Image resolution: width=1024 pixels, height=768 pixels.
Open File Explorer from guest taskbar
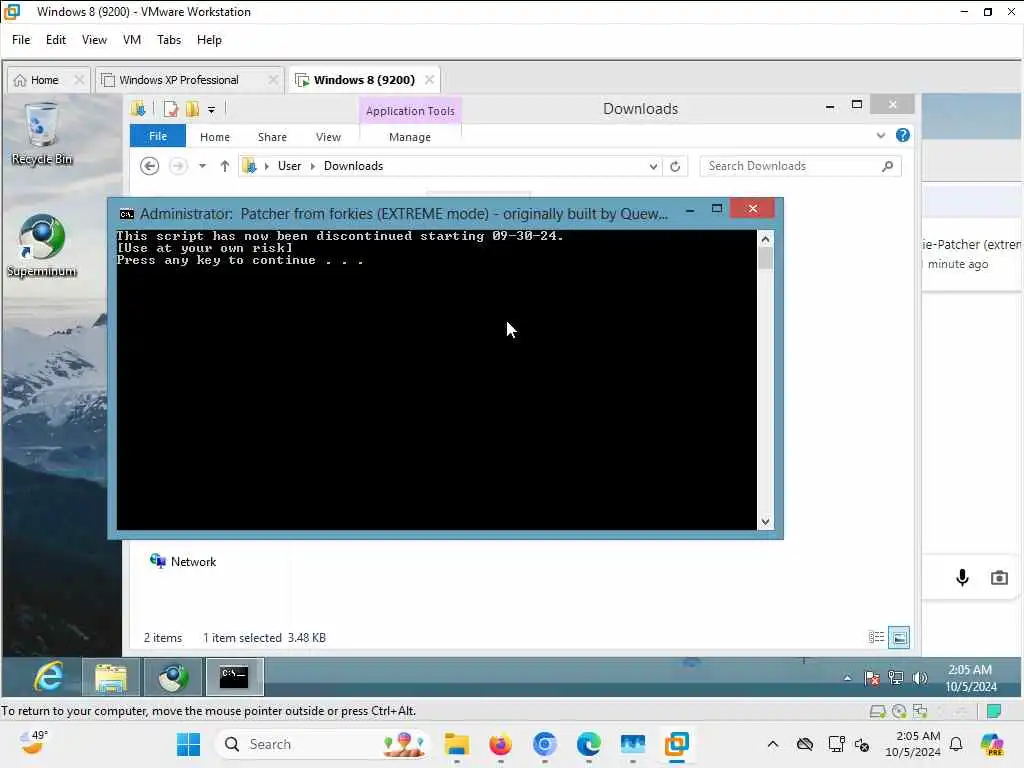click(111, 677)
